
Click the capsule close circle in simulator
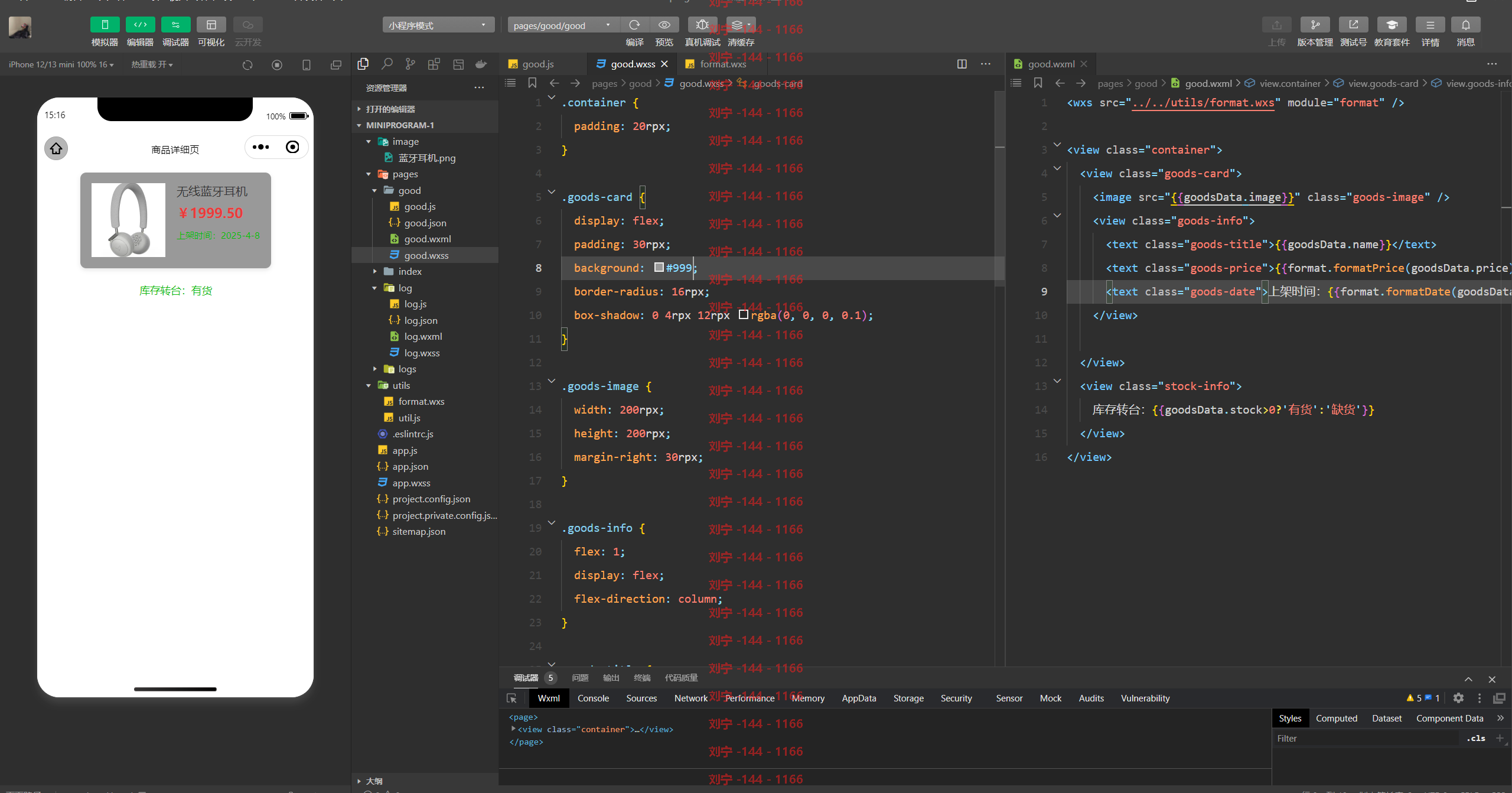click(x=292, y=147)
